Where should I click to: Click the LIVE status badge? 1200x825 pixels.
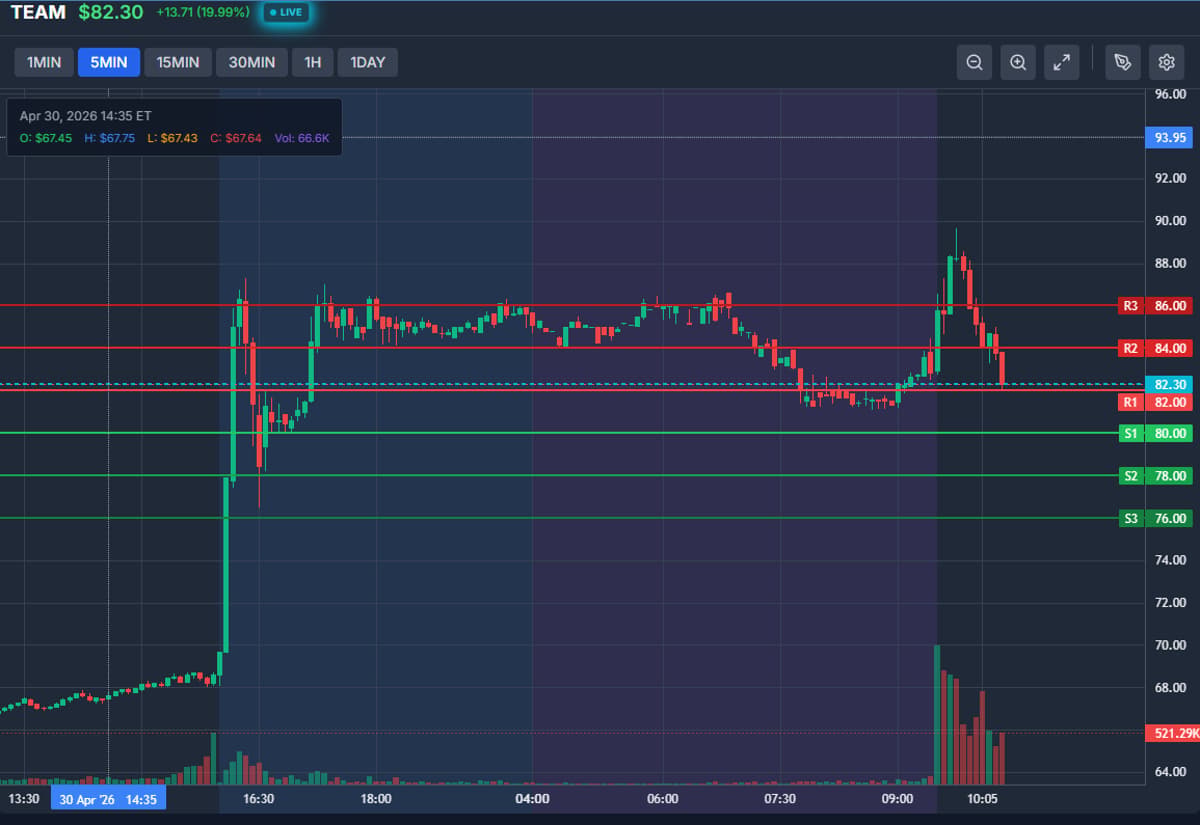(x=287, y=13)
